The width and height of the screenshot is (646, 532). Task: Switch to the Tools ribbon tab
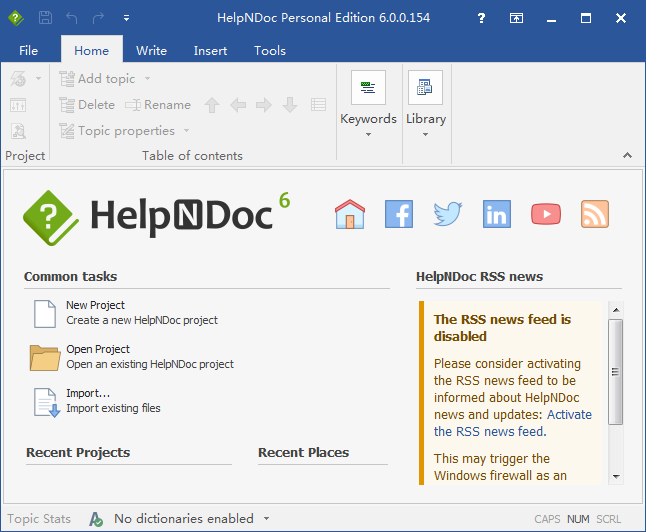[270, 50]
